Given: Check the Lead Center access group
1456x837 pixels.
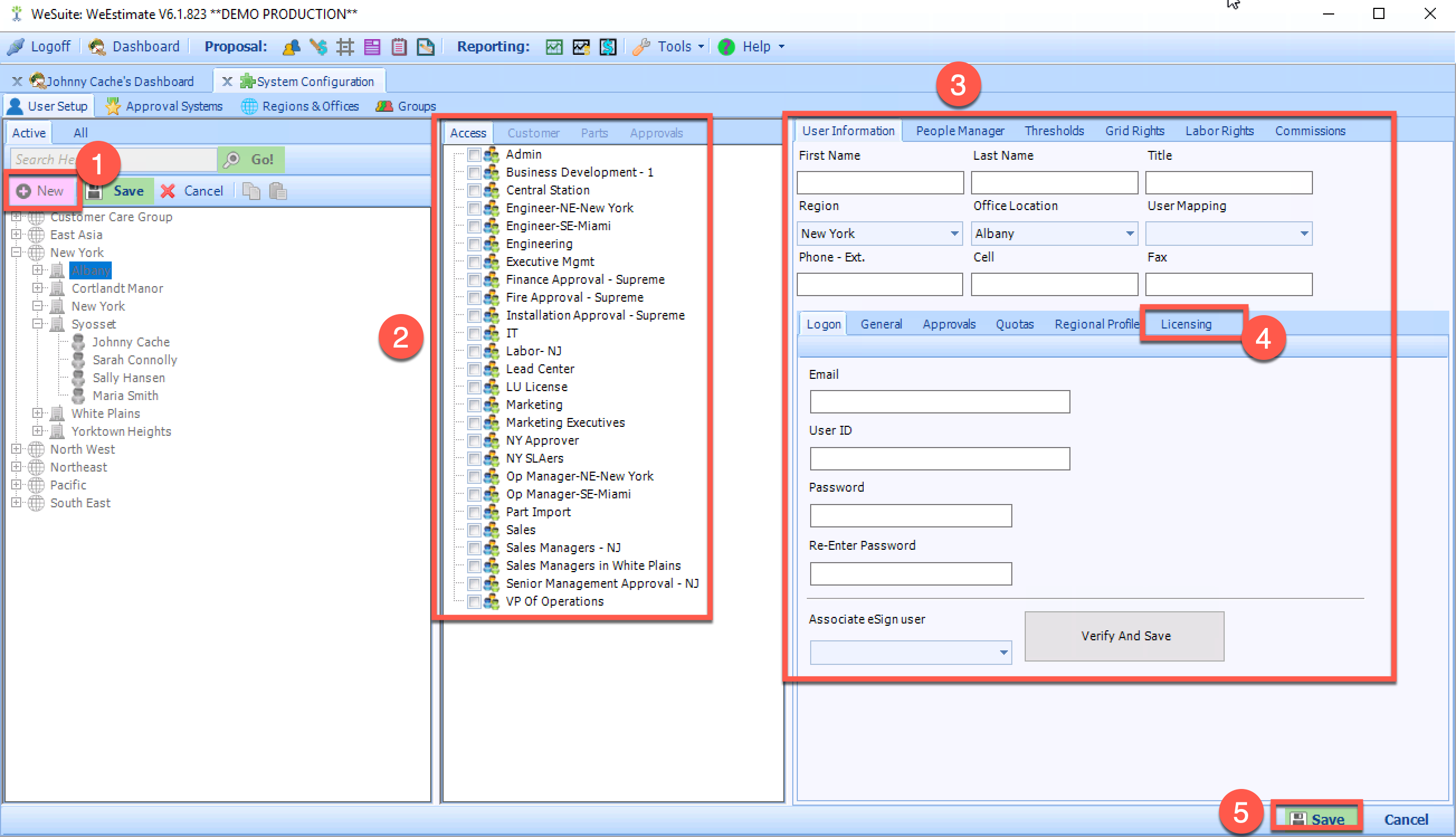Looking at the screenshot, I should (474, 369).
